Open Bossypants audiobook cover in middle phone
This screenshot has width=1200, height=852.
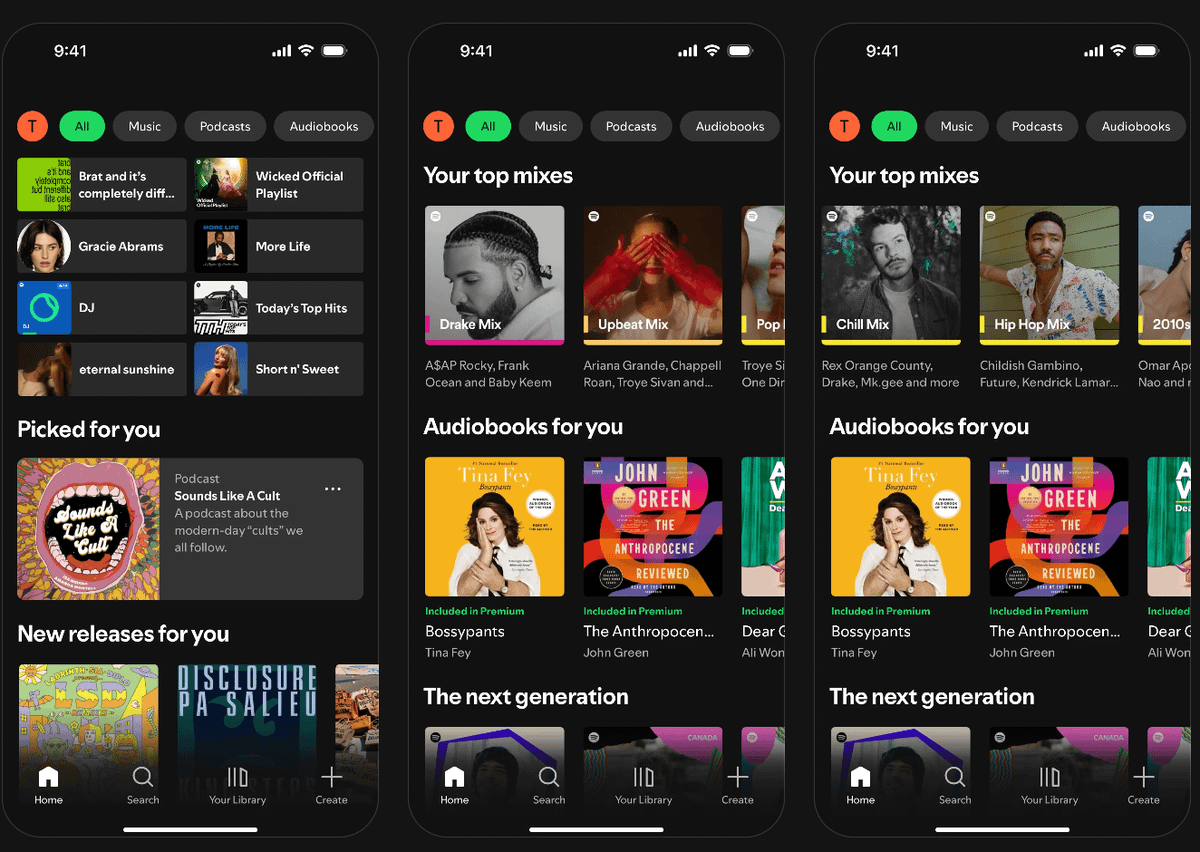tap(494, 527)
